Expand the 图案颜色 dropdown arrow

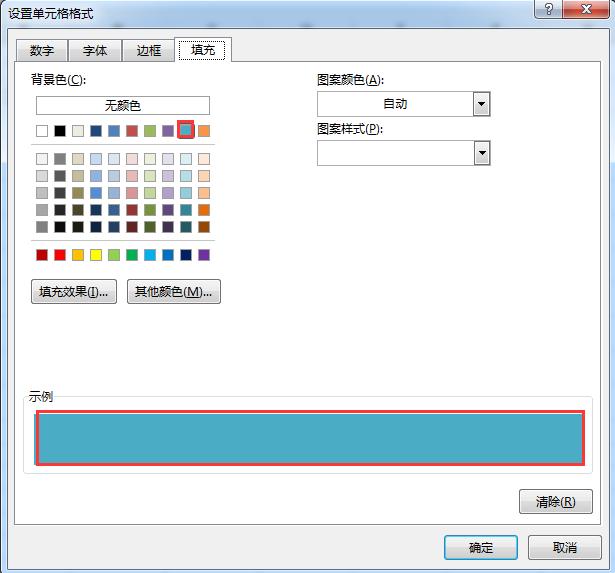pos(482,104)
